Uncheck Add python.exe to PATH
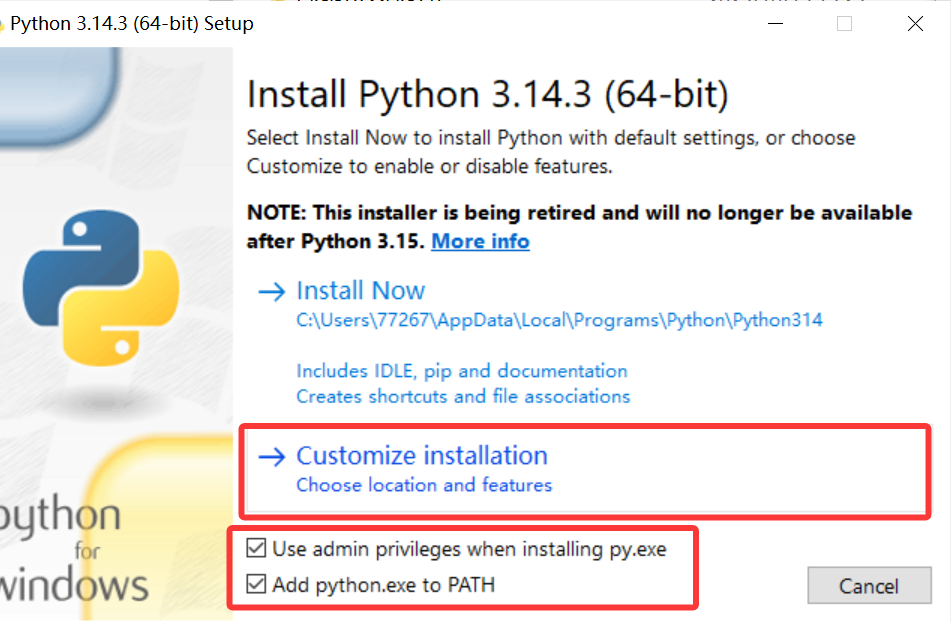 coord(256,584)
